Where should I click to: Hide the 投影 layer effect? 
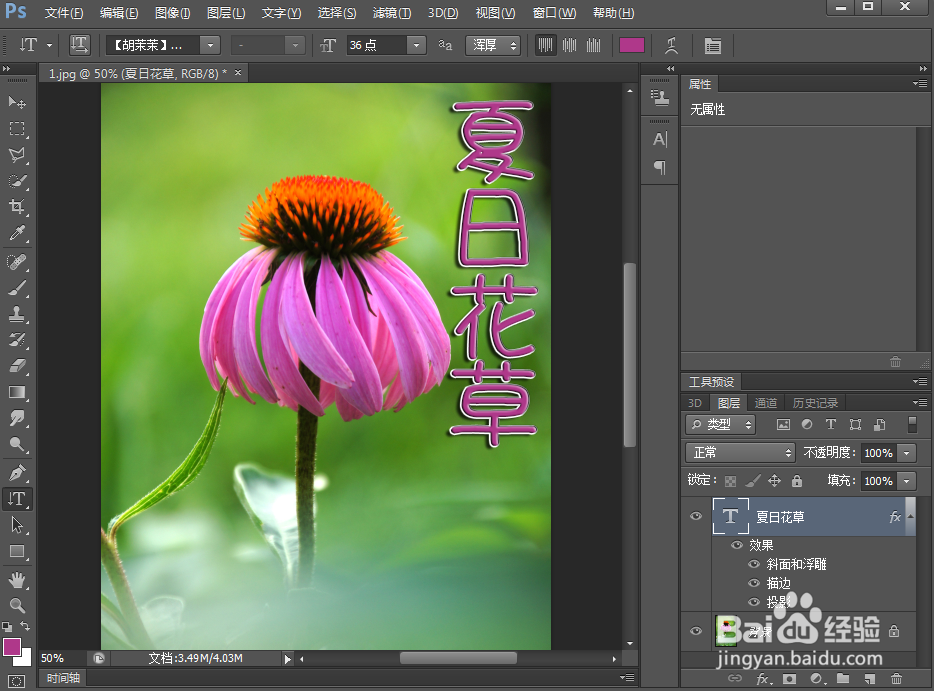pos(753,602)
